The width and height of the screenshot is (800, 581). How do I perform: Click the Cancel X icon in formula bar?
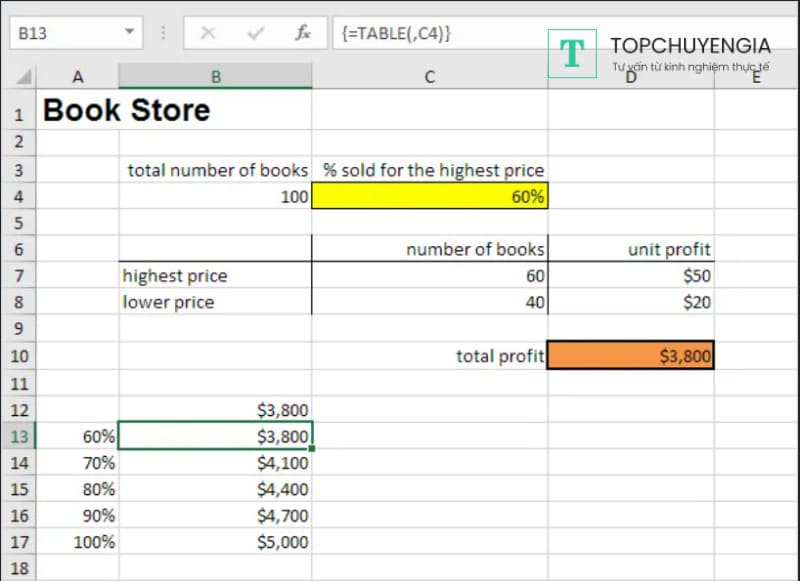pos(208,33)
